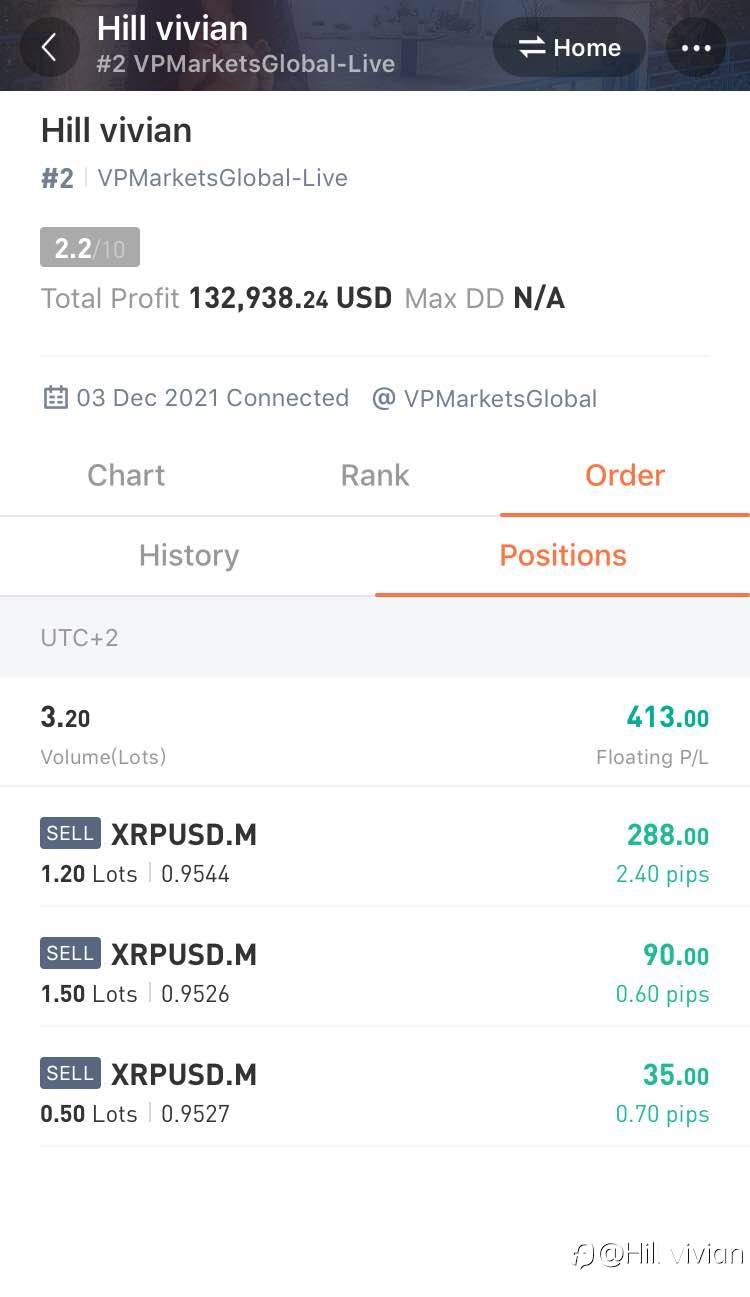The width and height of the screenshot is (750, 1297).
Task: Tap the VPMarketsGlobal broker link
Action: [x=500, y=398]
